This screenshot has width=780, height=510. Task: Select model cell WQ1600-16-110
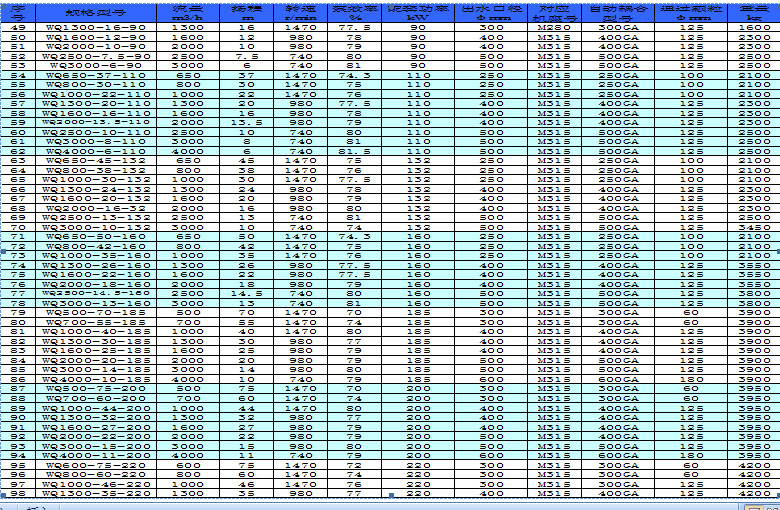(x=96, y=113)
